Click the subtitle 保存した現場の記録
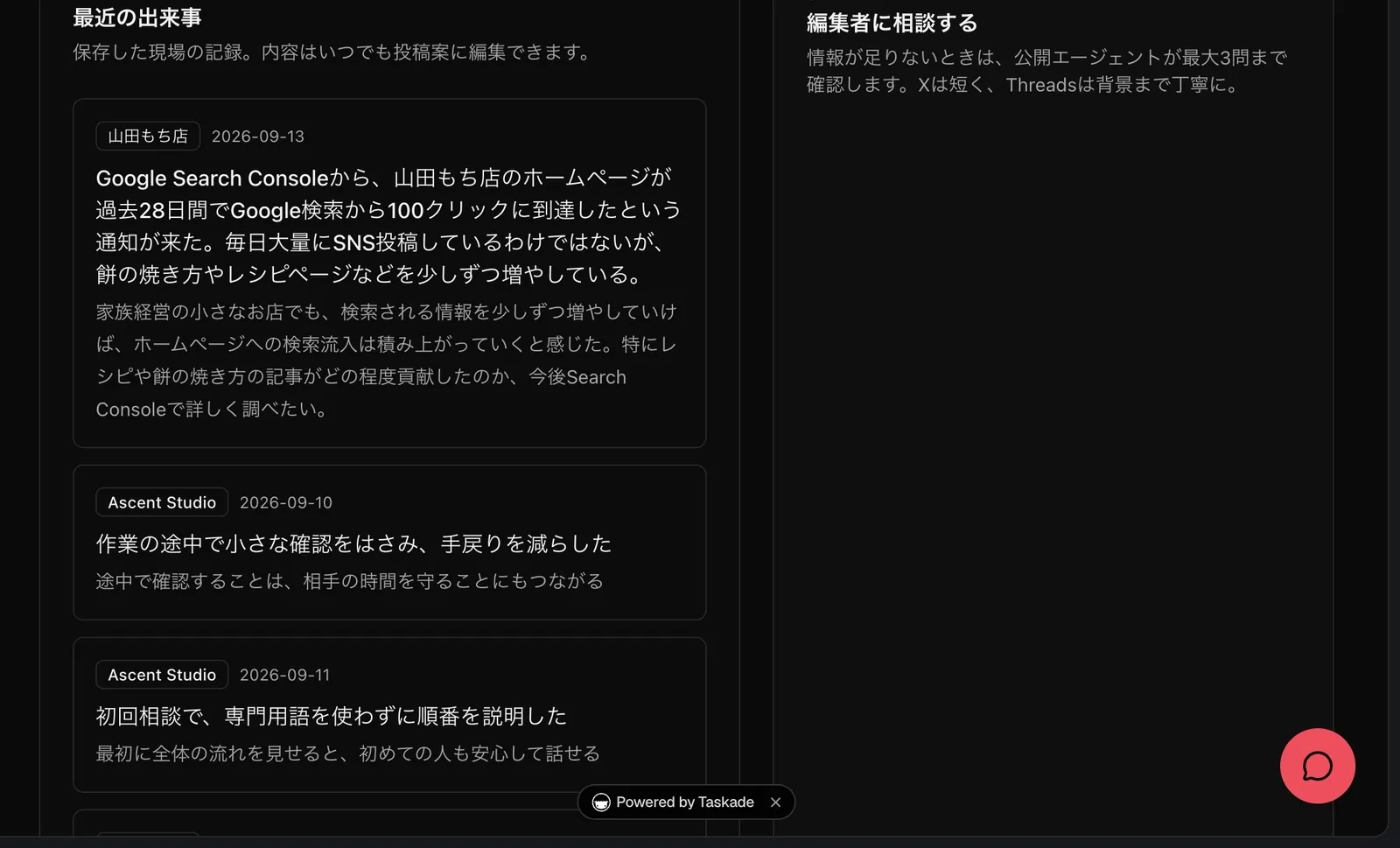This screenshot has width=1400, height=848. (x=332, y=53)
